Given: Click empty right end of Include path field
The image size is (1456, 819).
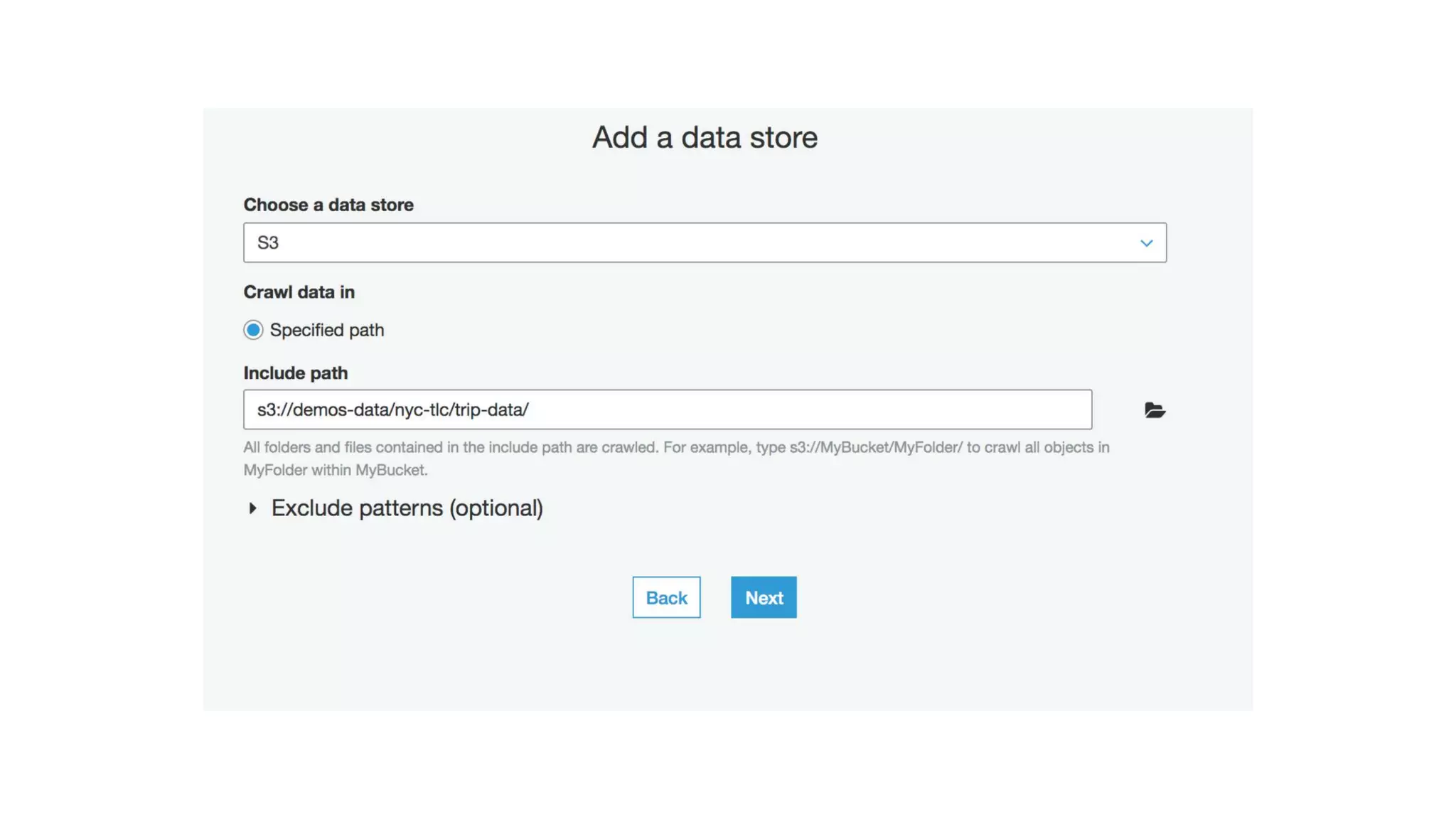Looking at the screenshot, I should (995, 409).
